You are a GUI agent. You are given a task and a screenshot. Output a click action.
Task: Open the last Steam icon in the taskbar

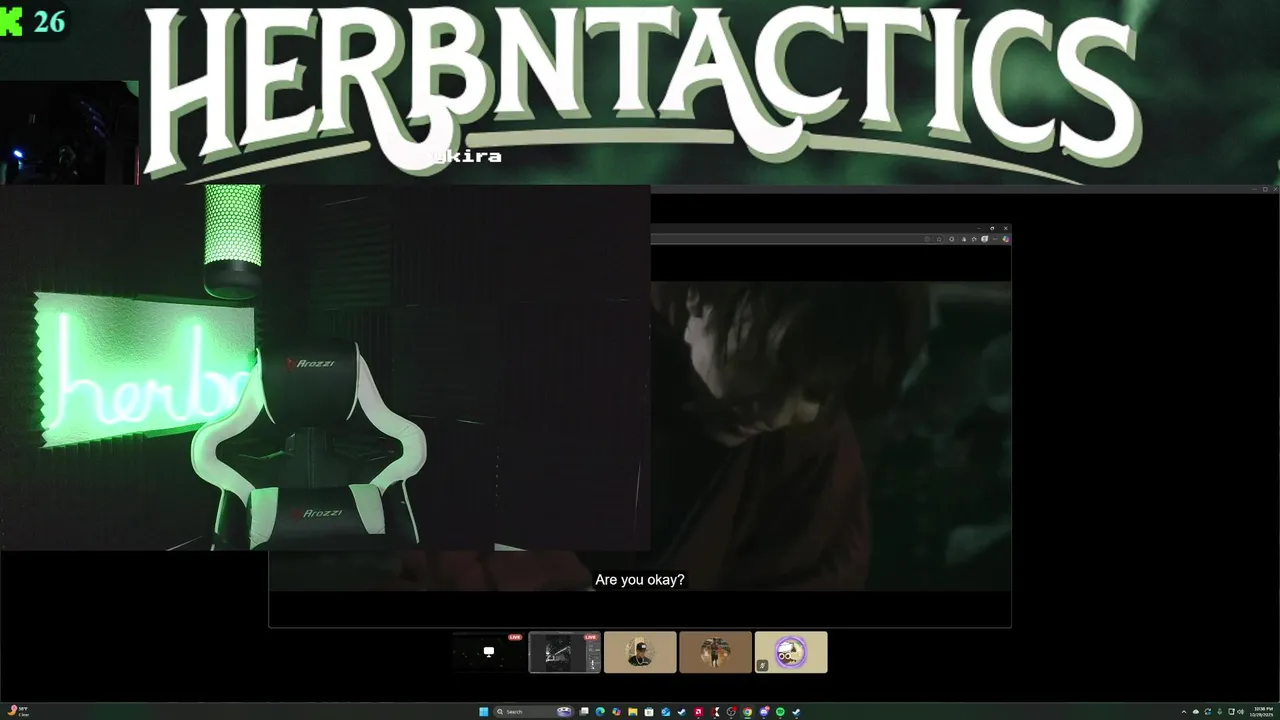(796, 712)
